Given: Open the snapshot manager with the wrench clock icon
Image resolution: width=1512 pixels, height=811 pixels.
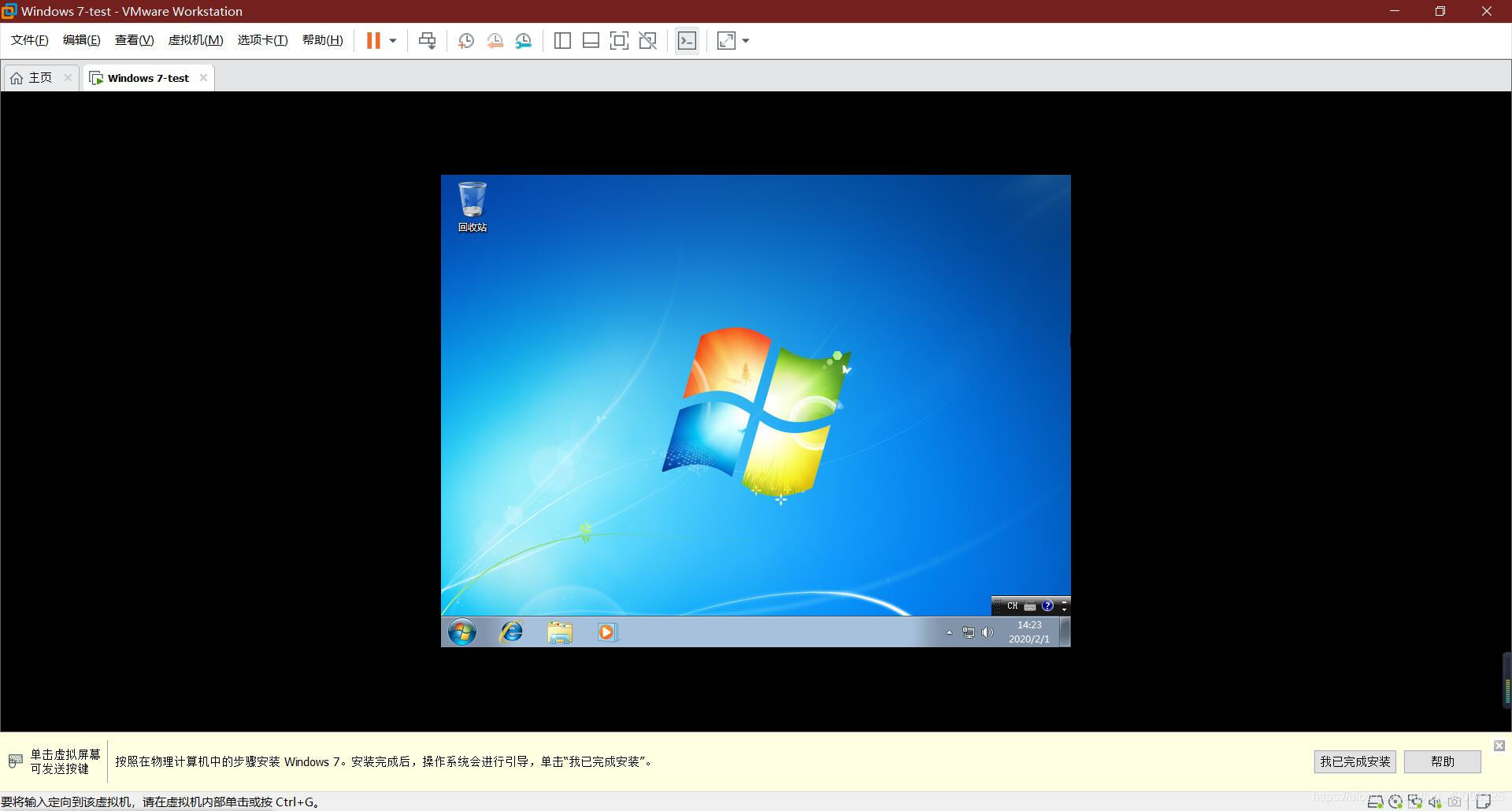Looking at the screenshot, I should (x=524, y=41).
